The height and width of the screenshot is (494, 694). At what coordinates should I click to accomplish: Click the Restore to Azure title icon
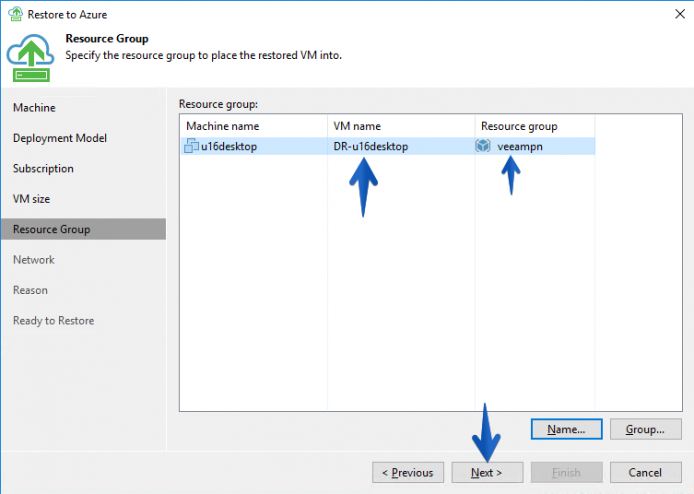15,14
